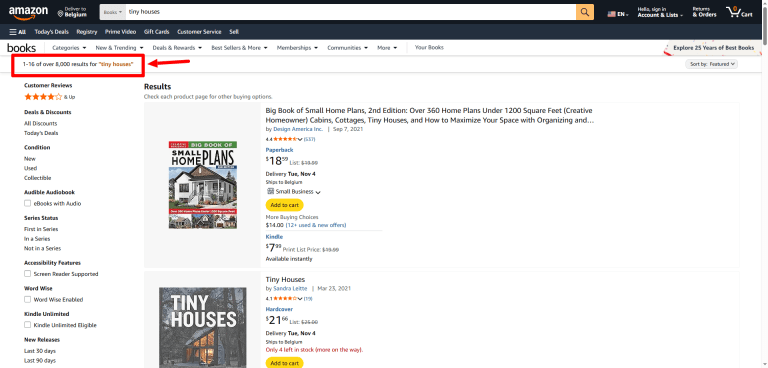
Task: Click the tiny houses search field
Action: [350, 12]
